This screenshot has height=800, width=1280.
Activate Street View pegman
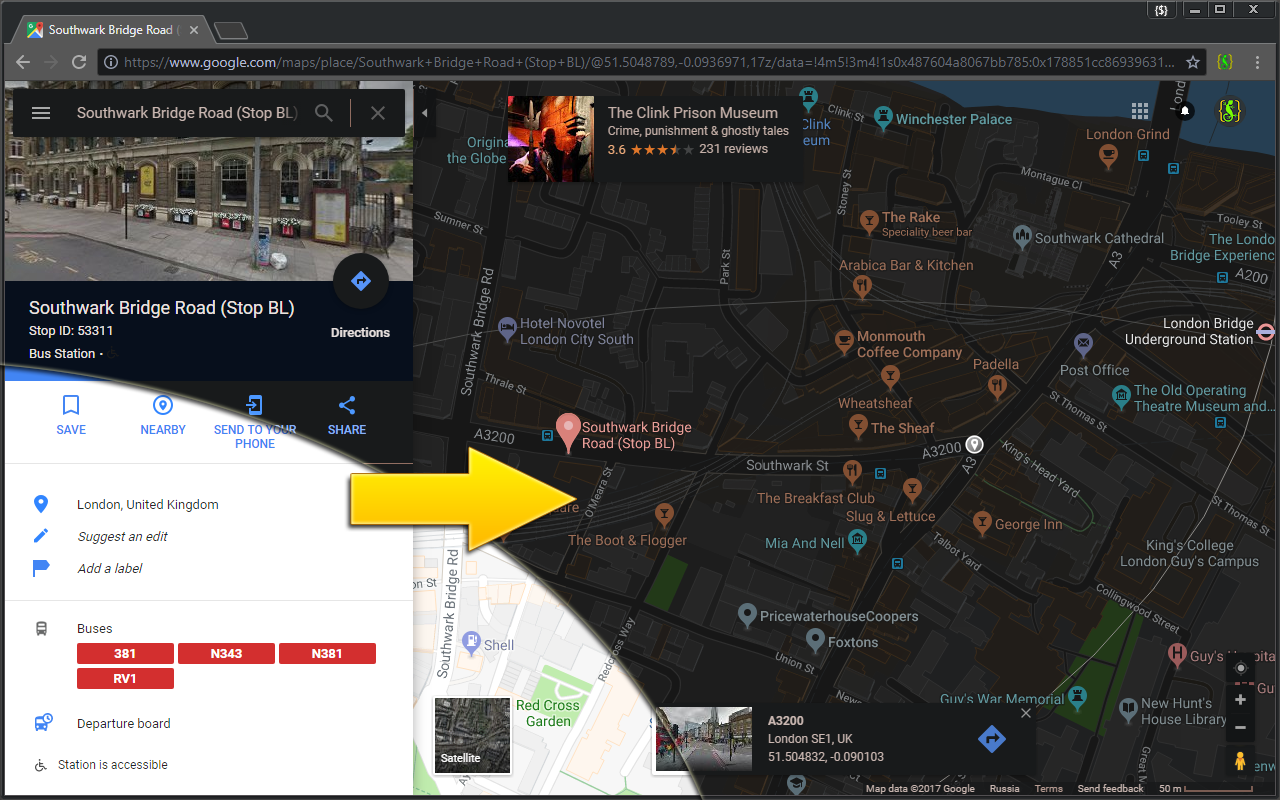pos(1240,761)
